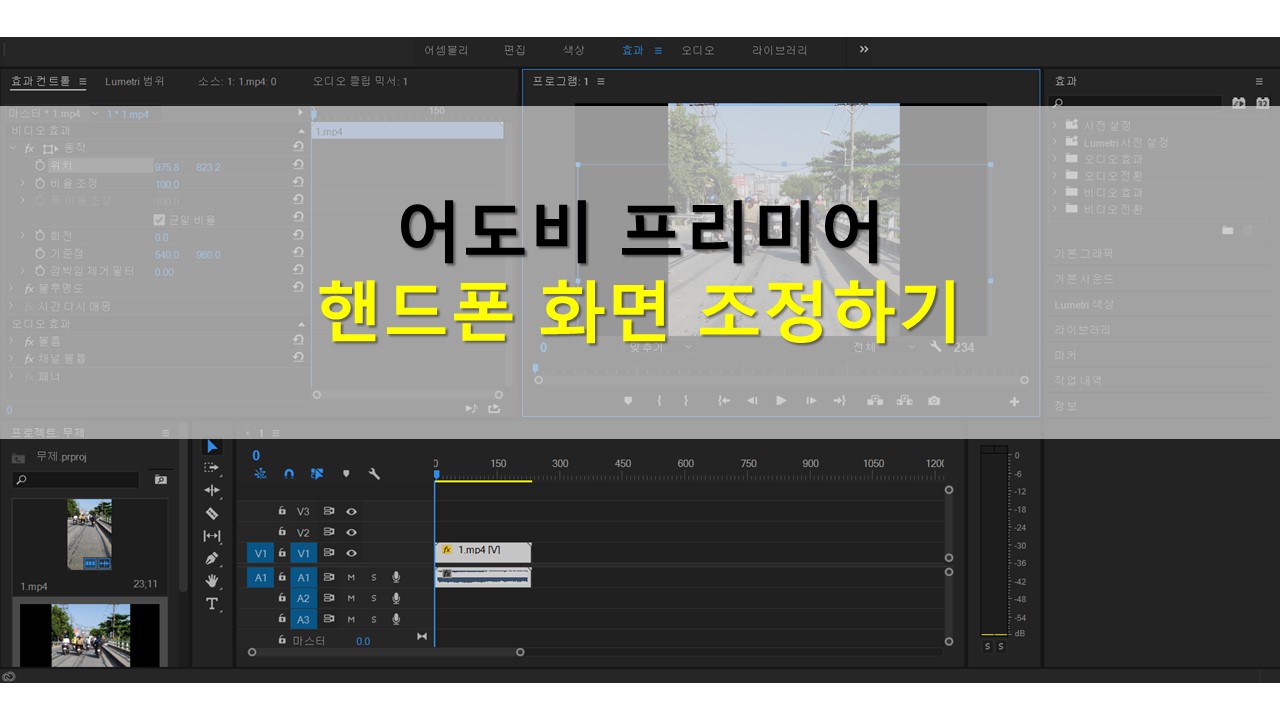The width and height of the screenshot is (1280, 720).
Task: Switch to 어셈블리 workspace
Action: coord(446,50)
